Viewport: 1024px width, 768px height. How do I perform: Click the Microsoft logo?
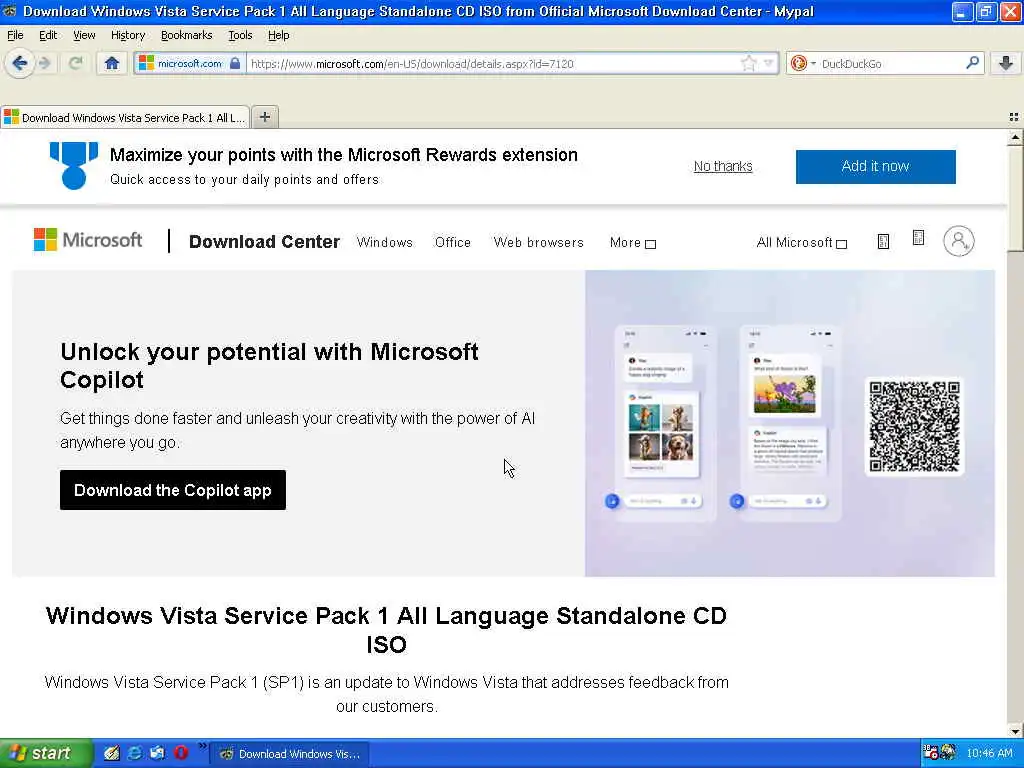click(88, 240)
